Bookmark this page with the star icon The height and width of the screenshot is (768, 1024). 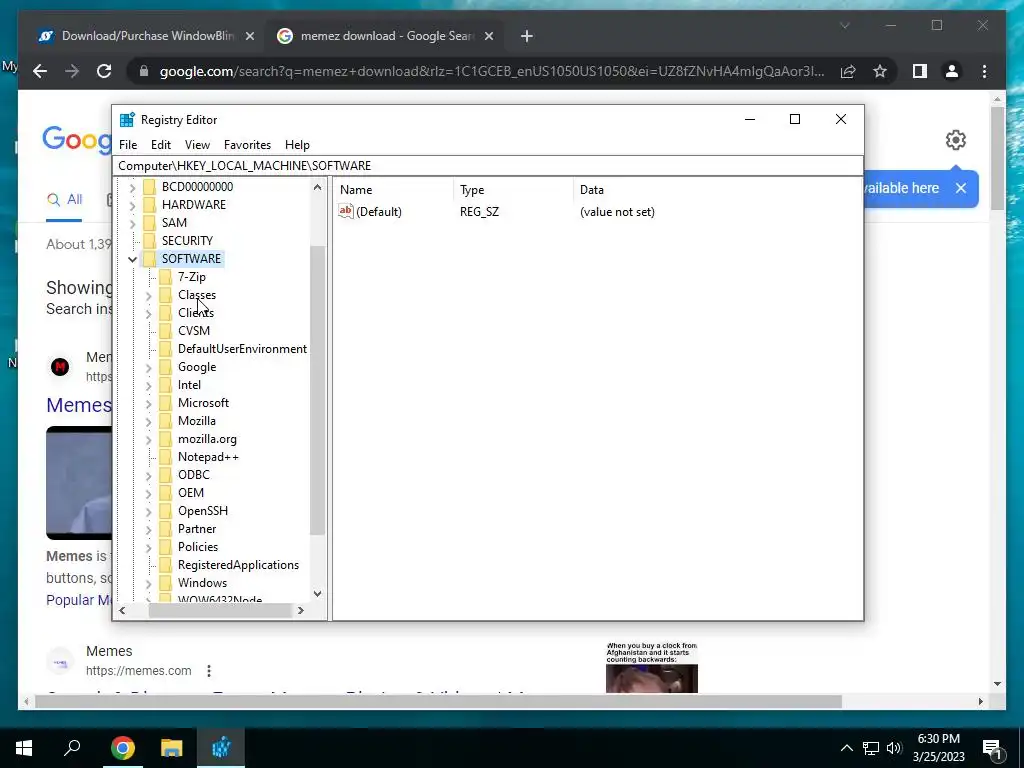[880, 71]
